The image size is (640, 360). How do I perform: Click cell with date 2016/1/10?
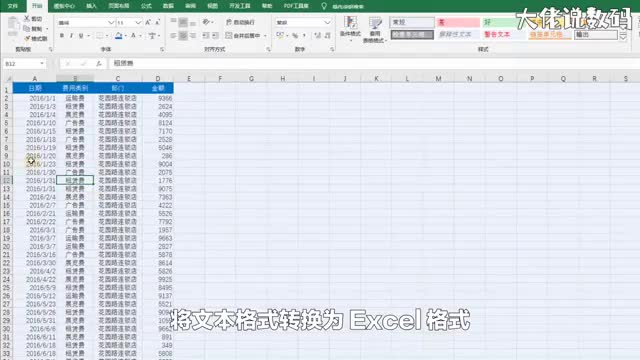[41, 123]
